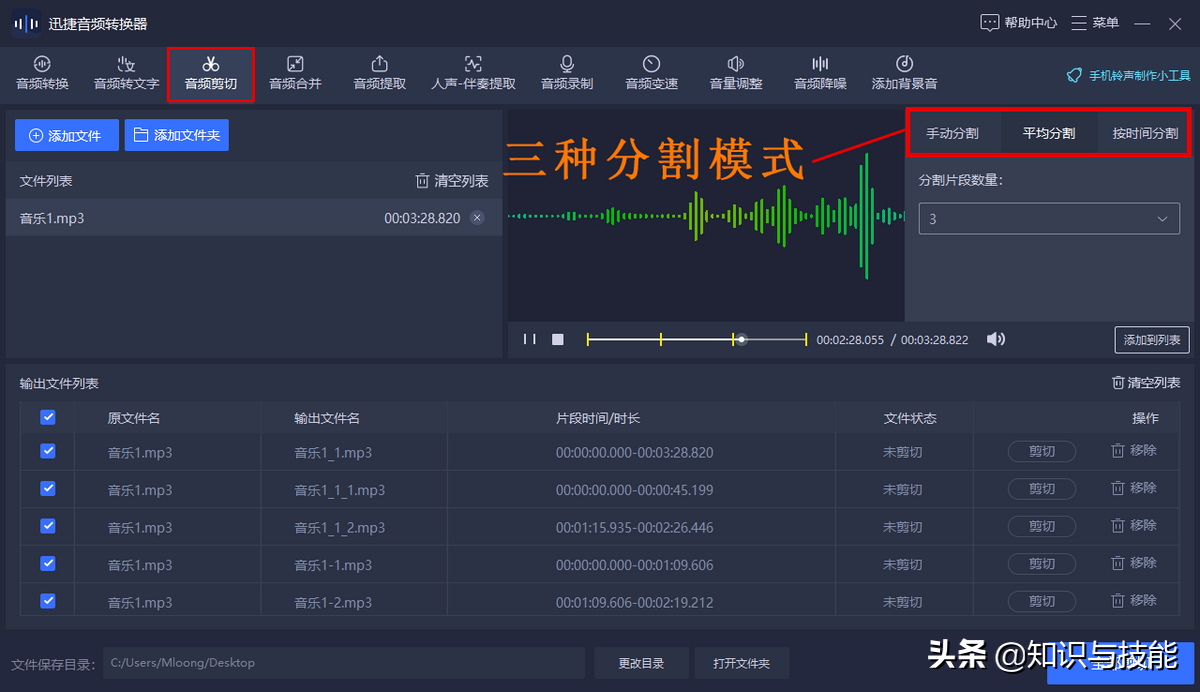Open the 人声-伴奏提取 vocal extraction tool

pyautogui.click(x=473, y=73)
